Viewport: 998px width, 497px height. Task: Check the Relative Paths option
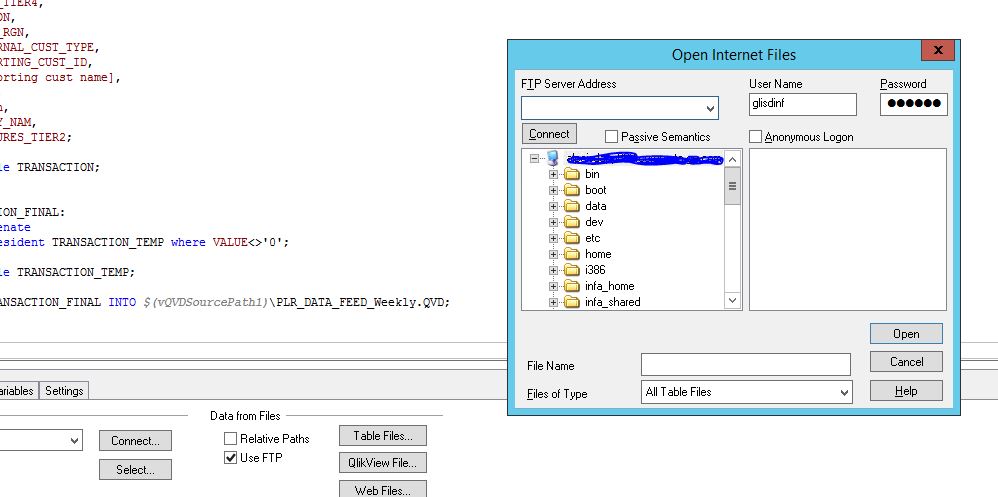point(230,438)
